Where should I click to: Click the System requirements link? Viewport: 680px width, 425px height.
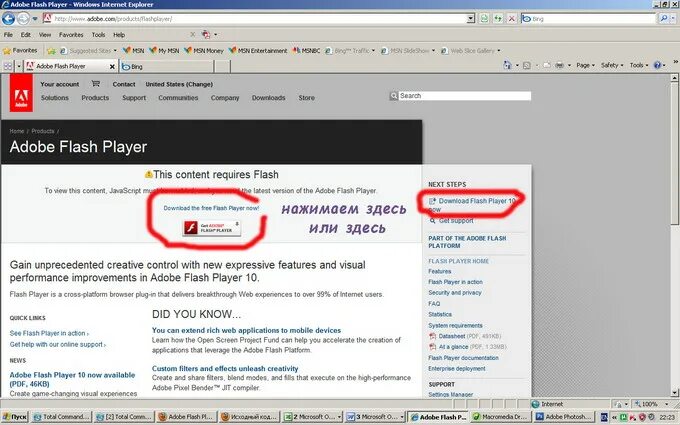[455, 326]
